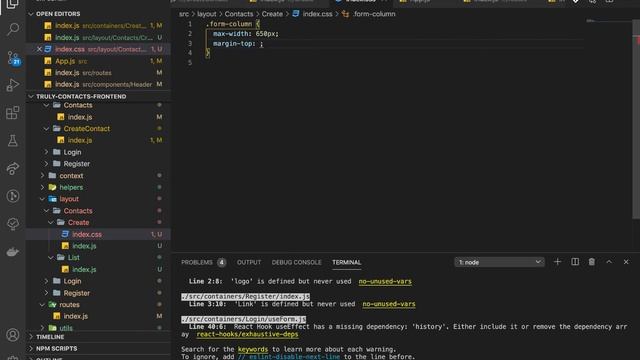This screenshot has width=640, height=360.
Task: Open the Explorer files view icon
Action: click(x=13, y=4)
